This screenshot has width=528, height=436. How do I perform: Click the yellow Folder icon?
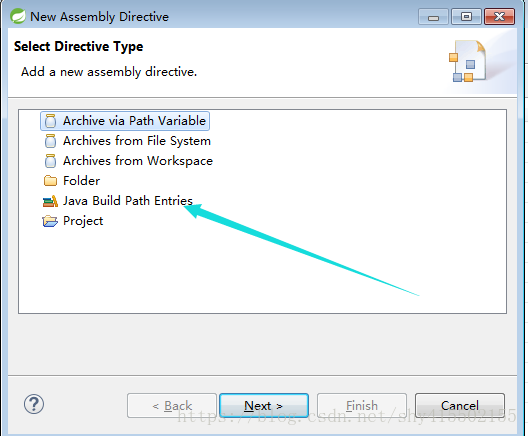(x=51, y=181)
